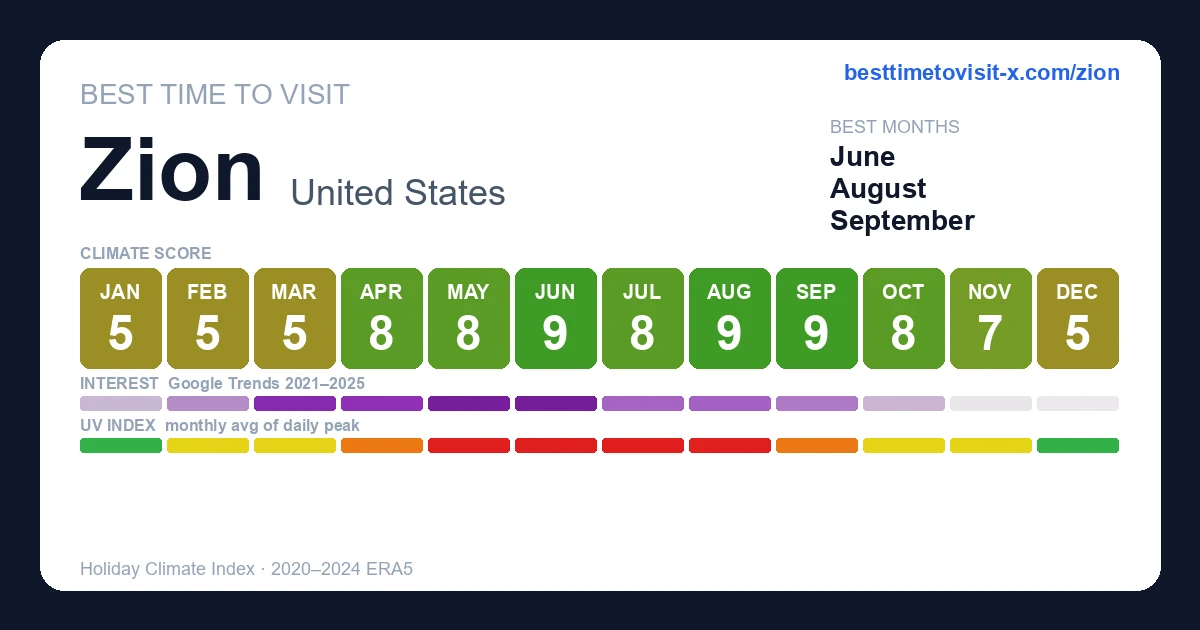Click September in the best months list

(902, 221)
